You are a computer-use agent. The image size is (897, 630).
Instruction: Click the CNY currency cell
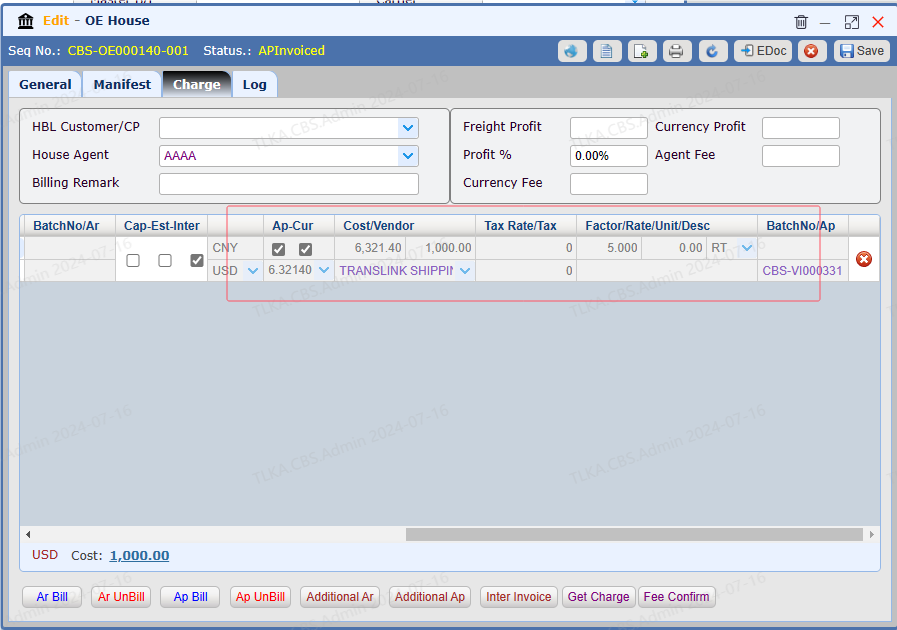tap(235, 248)
